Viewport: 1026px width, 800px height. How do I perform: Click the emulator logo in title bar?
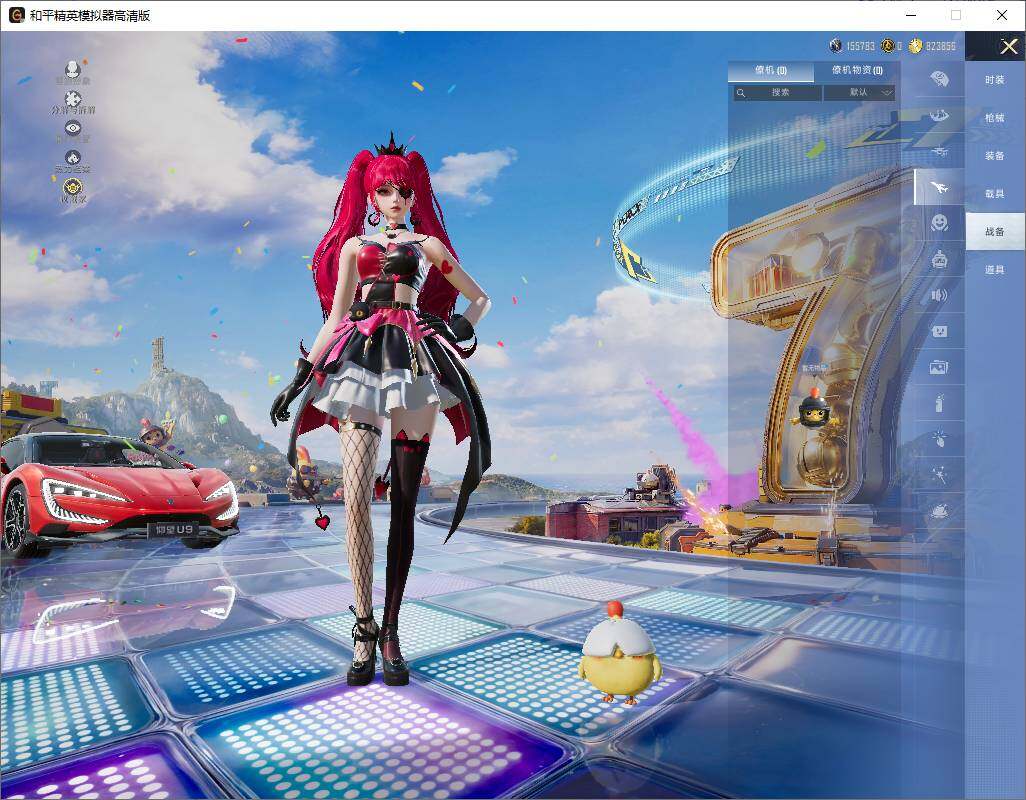16,15
